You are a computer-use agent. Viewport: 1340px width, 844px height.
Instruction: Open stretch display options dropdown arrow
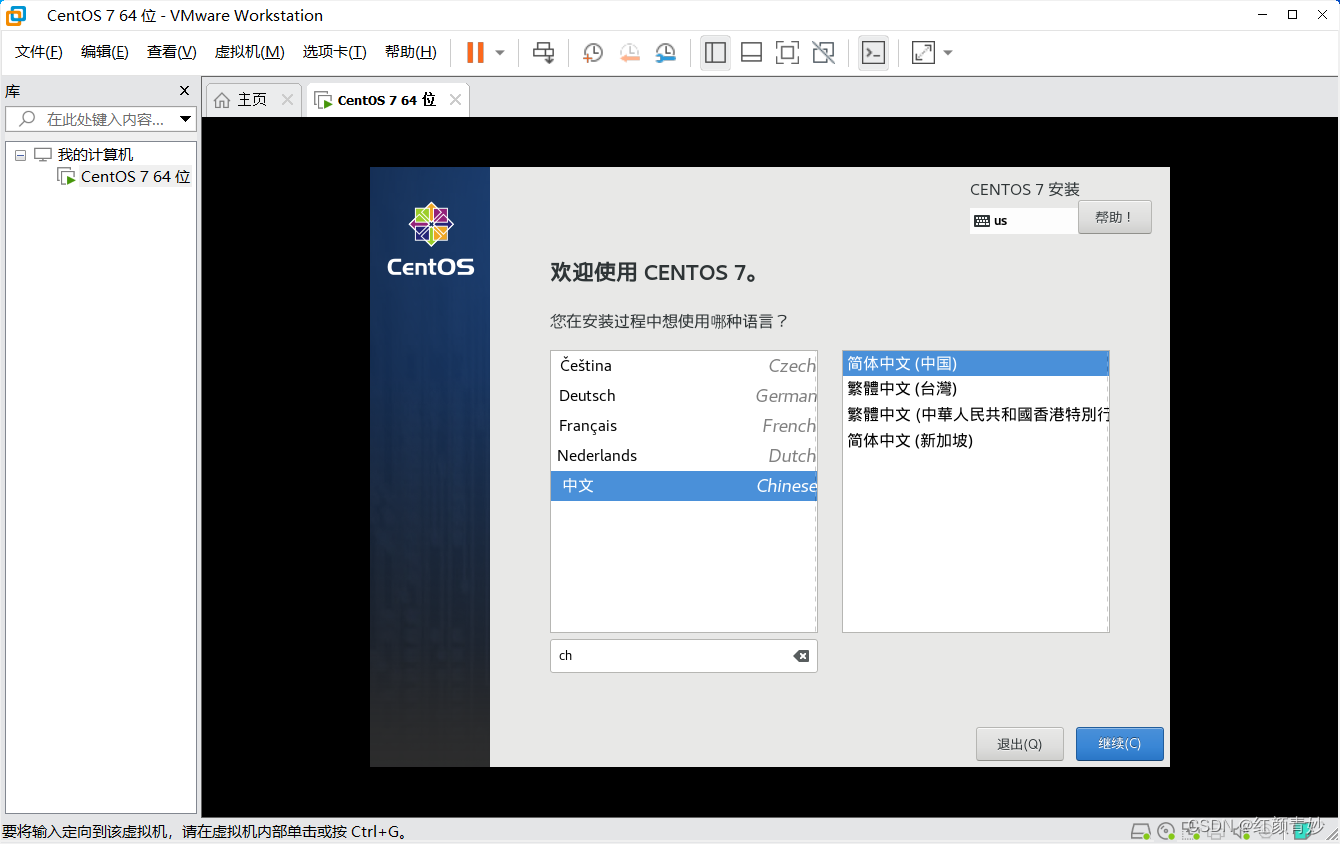(x=947, y=53)
